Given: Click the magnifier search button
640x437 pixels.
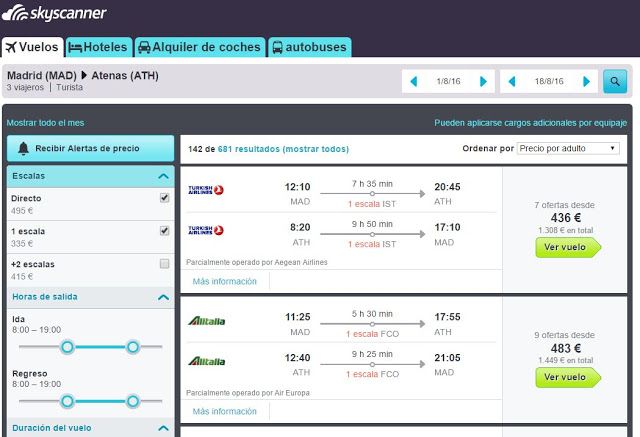Looking at the screenshot, I should pyautogui.click(x=615, y=82).
